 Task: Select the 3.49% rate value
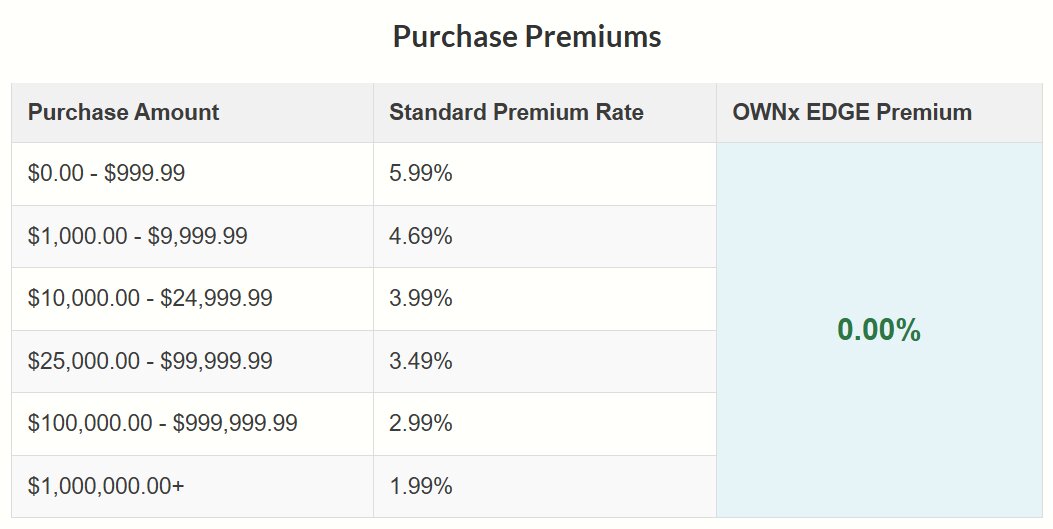421,361
